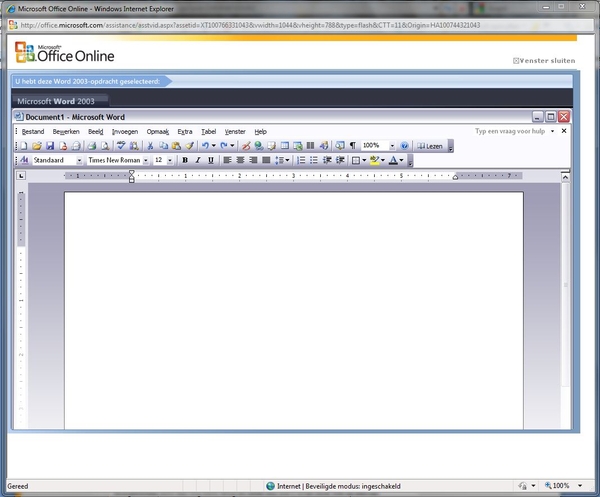Expand the Times New Roman font dropdown
The image size is (600, 497).
pyautogui.click(x=146, y=161)
